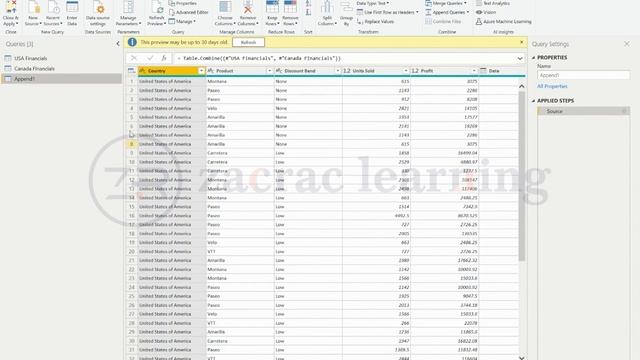Open the Discount Band column filter dropdown

(338, 71)
